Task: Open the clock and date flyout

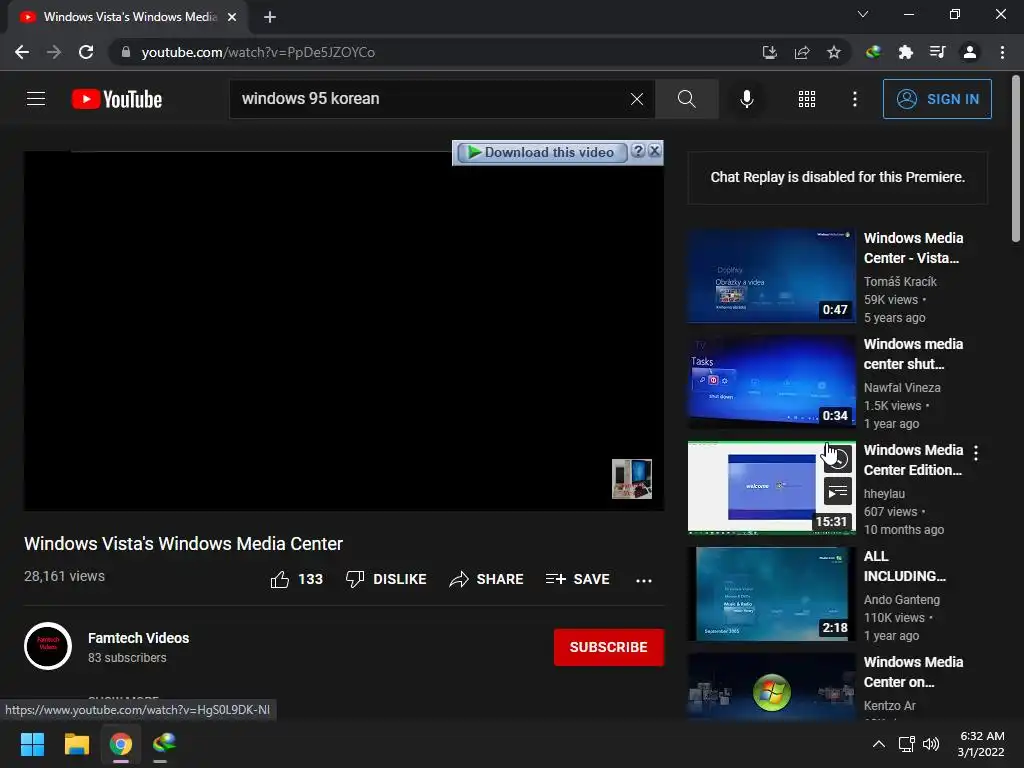Action: (981, 743)
